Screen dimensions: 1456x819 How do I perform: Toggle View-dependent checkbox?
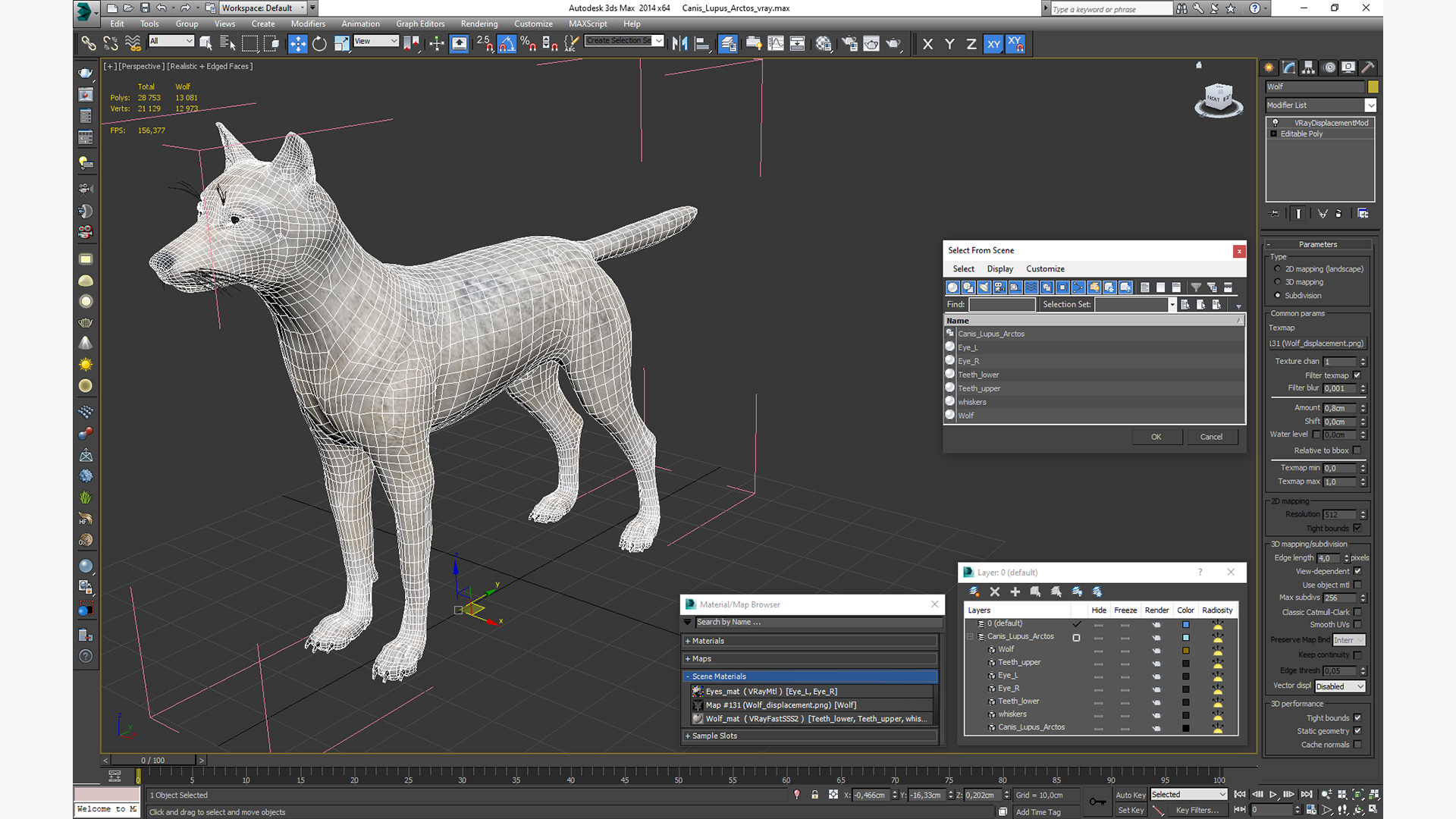(1357, 571)
